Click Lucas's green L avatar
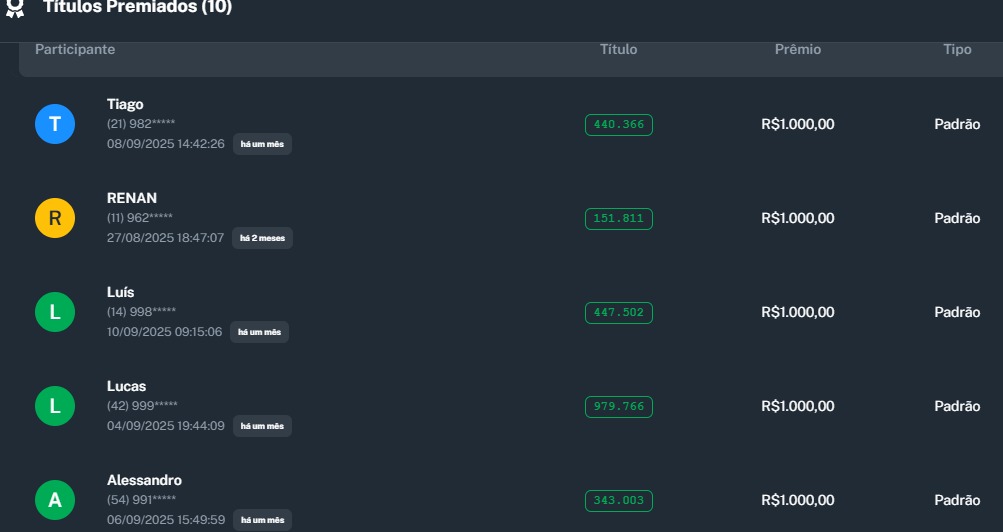The width and height of the screenshot is (1003, 532). (55, 406)
